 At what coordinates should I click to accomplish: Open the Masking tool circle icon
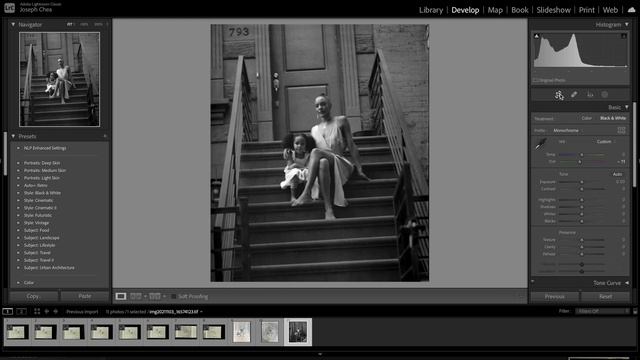point(604,95)
